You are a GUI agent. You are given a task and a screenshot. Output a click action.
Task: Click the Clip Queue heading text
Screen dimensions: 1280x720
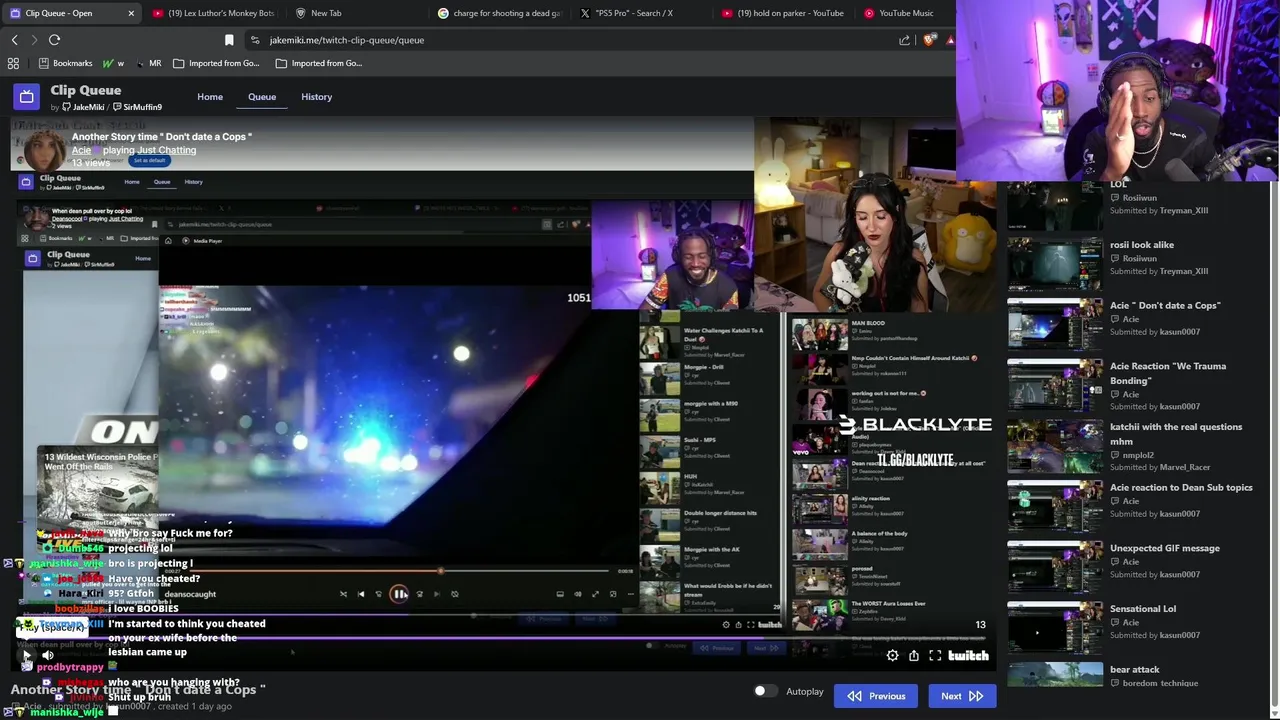pos(86,90)
